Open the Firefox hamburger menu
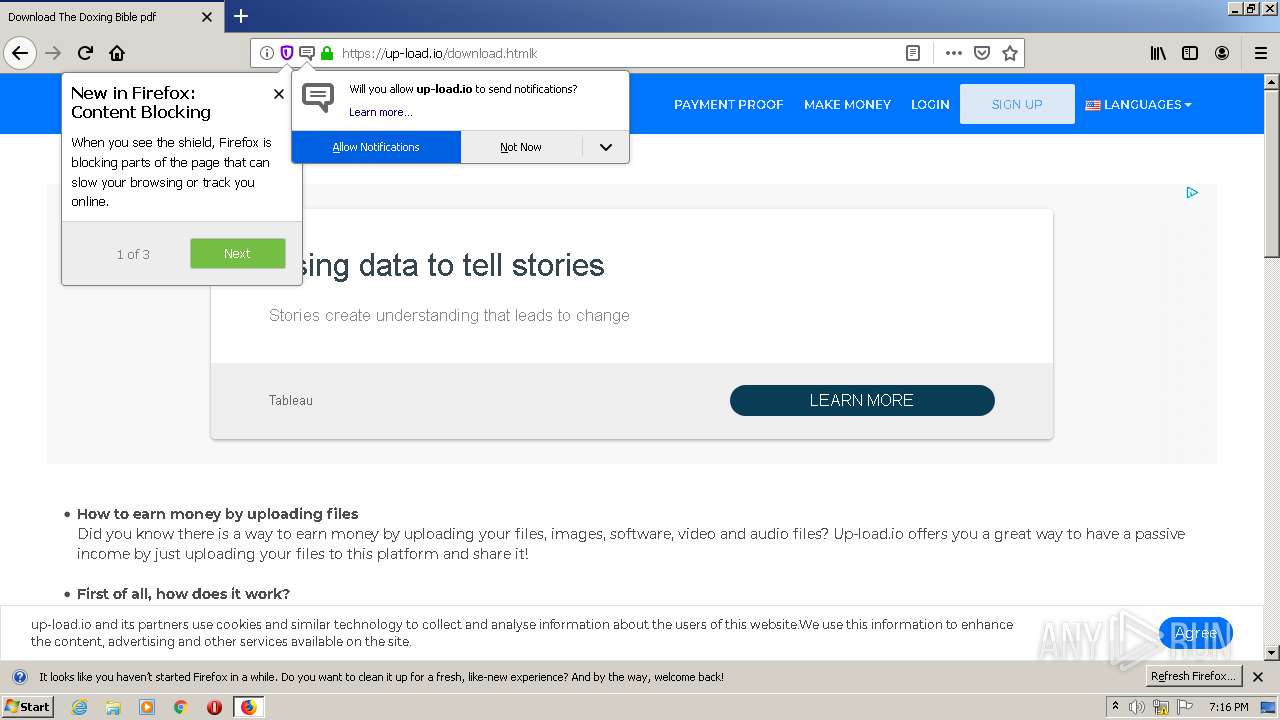The image size is (1280, 720). [1261, 53]
